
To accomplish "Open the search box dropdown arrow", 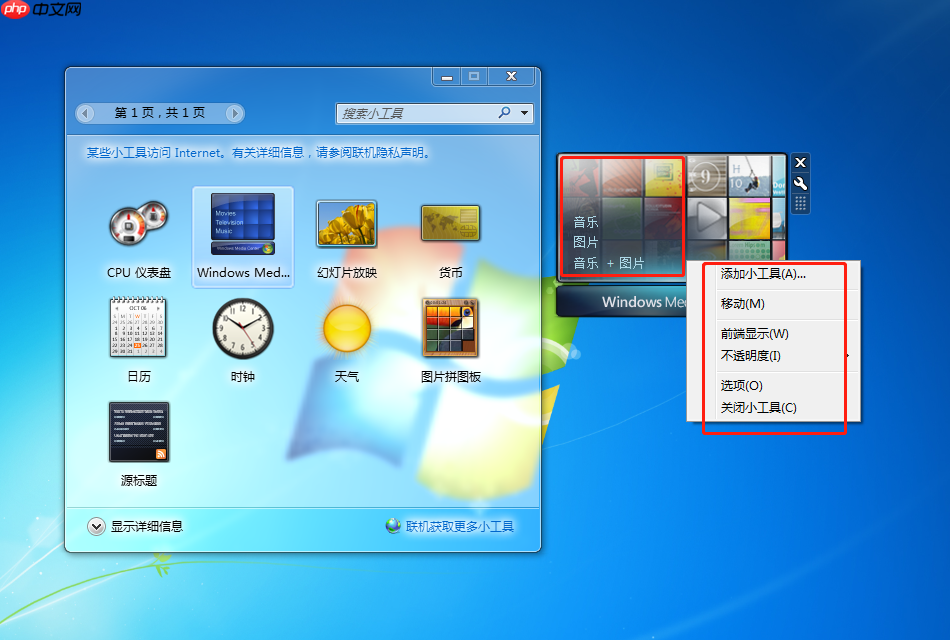I will click(524, 113).
